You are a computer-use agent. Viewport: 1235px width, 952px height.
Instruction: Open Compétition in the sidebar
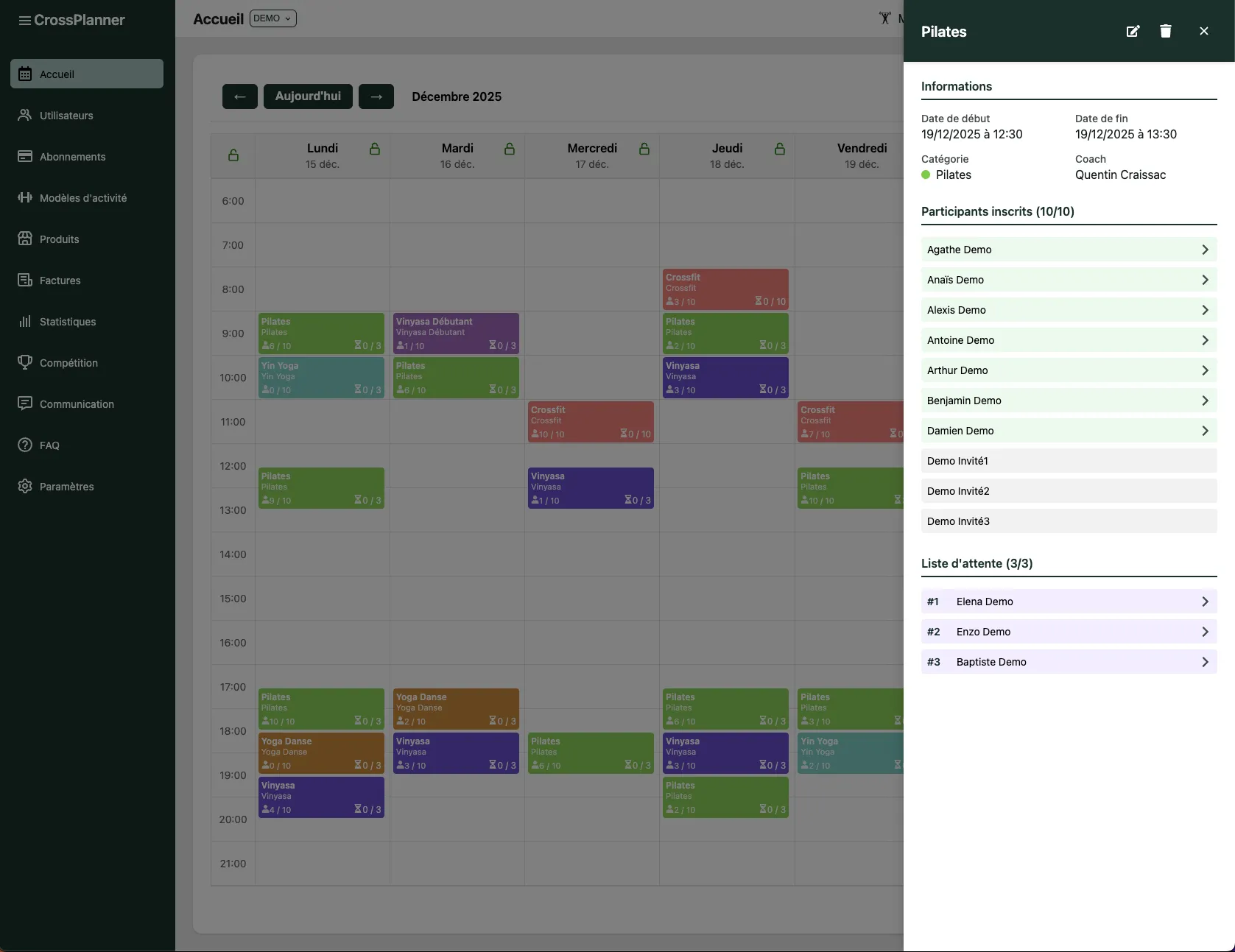[x=68, y=363]
